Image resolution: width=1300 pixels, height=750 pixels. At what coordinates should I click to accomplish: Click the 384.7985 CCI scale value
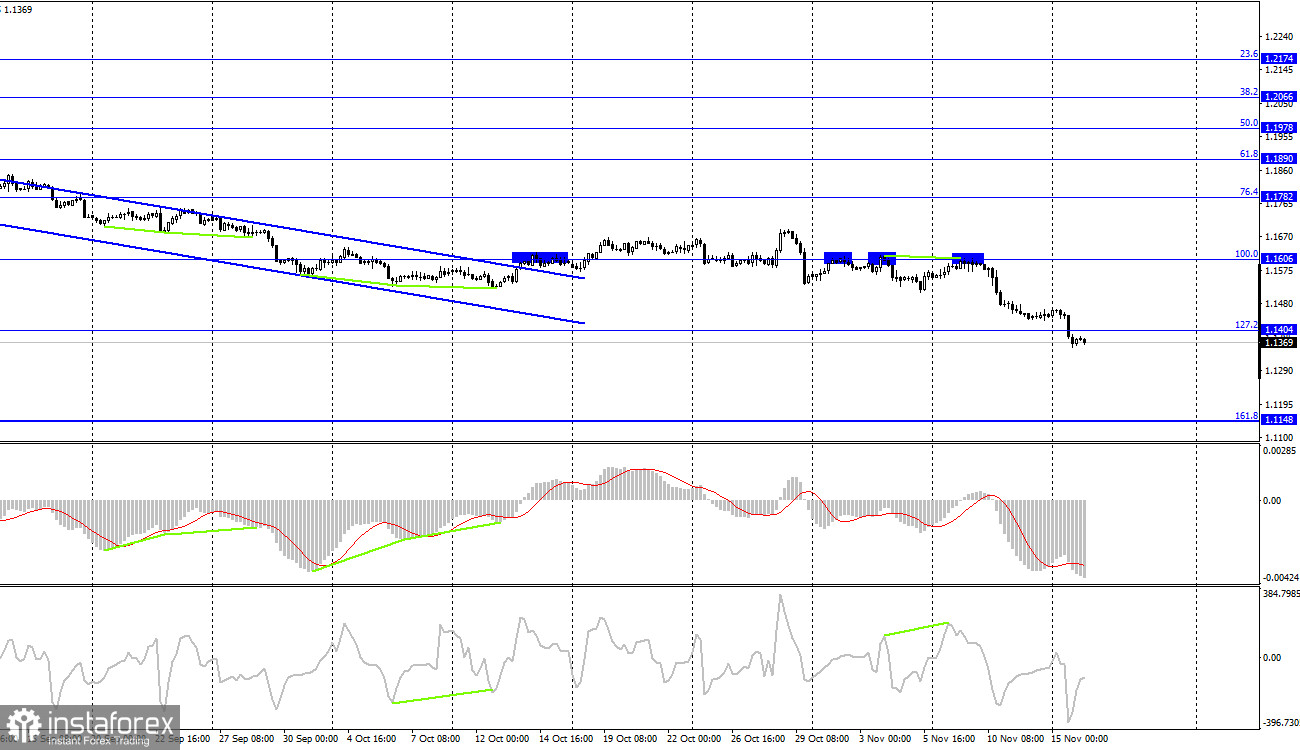click(x=1282, y=594)
